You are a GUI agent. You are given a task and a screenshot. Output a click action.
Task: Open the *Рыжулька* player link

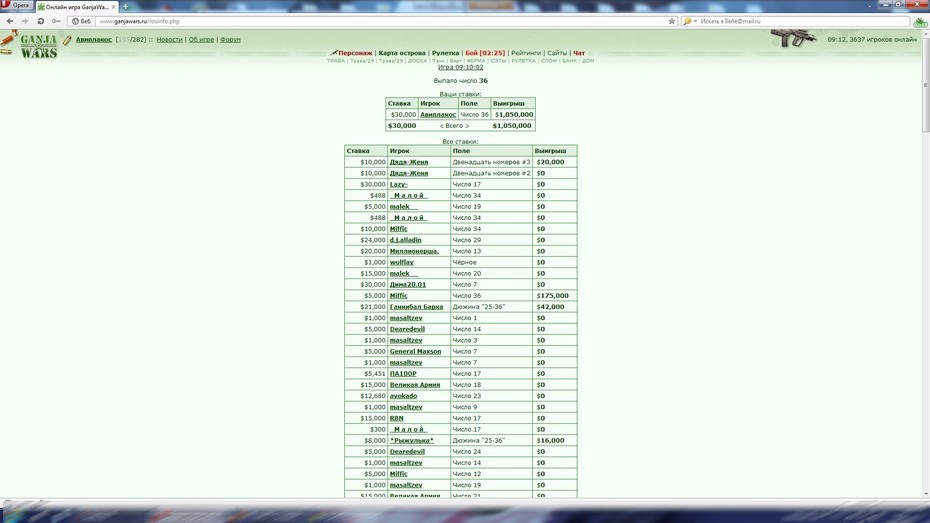412,441
